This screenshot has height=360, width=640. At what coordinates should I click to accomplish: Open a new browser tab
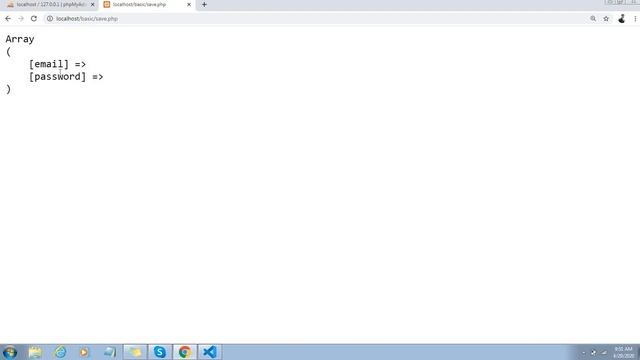tap(204, 4)
